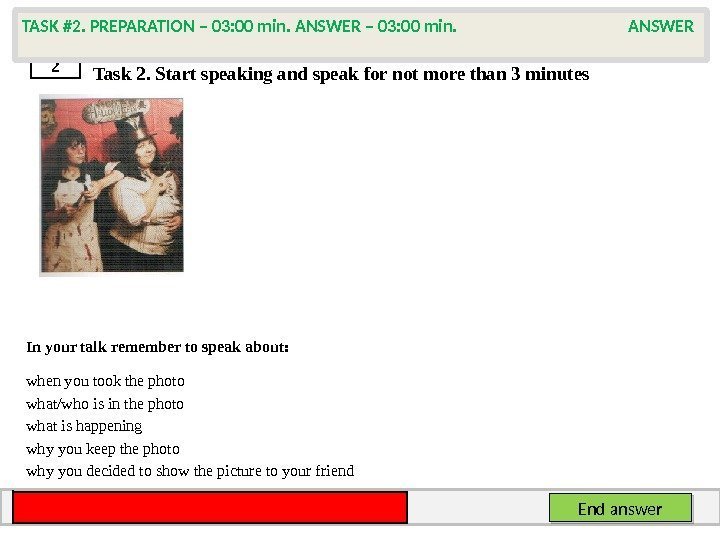Click the boxed task number 2
This screenshot has width=720, height=540.
click(x=56, y=70)
